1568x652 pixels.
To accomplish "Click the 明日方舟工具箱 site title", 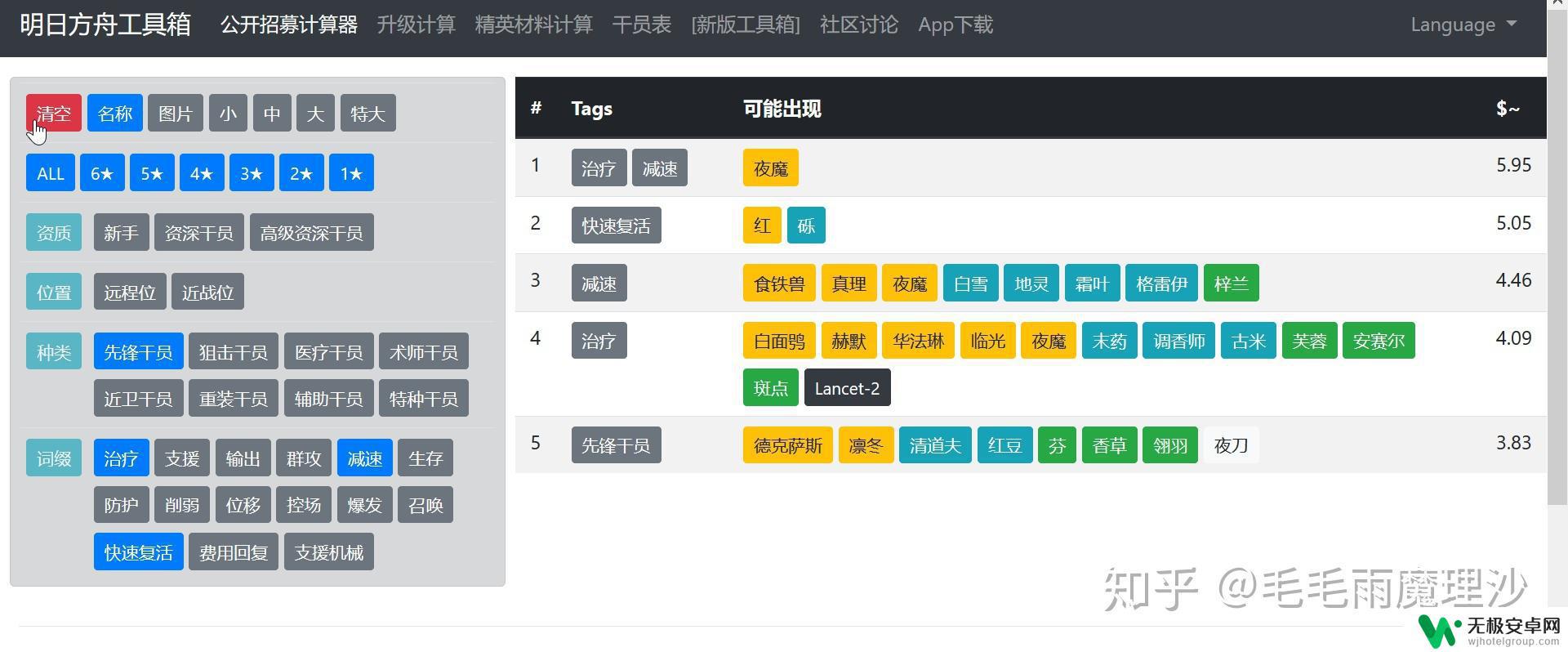I will tap(105, 25).
